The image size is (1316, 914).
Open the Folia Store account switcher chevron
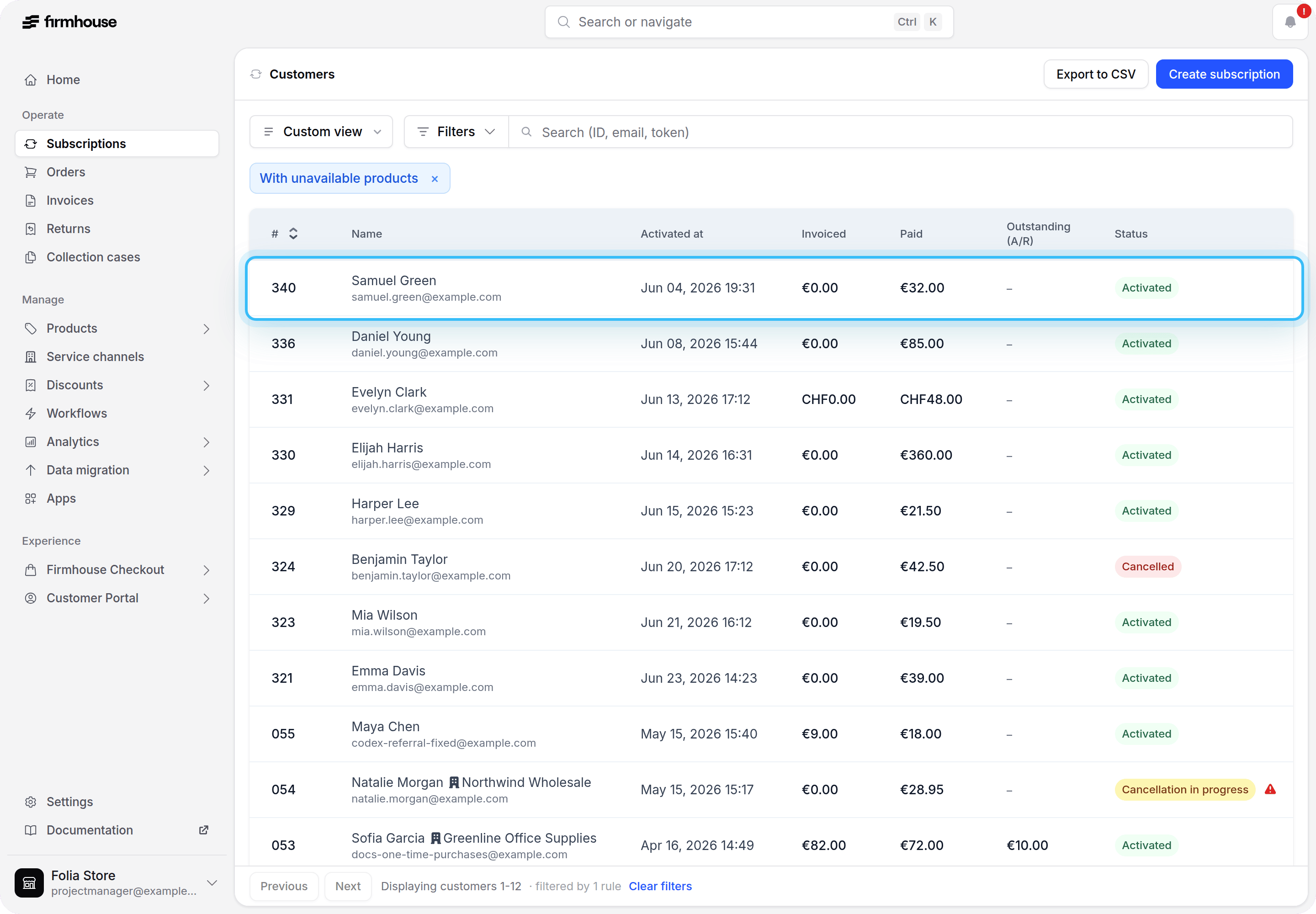(x=212, y=882)
